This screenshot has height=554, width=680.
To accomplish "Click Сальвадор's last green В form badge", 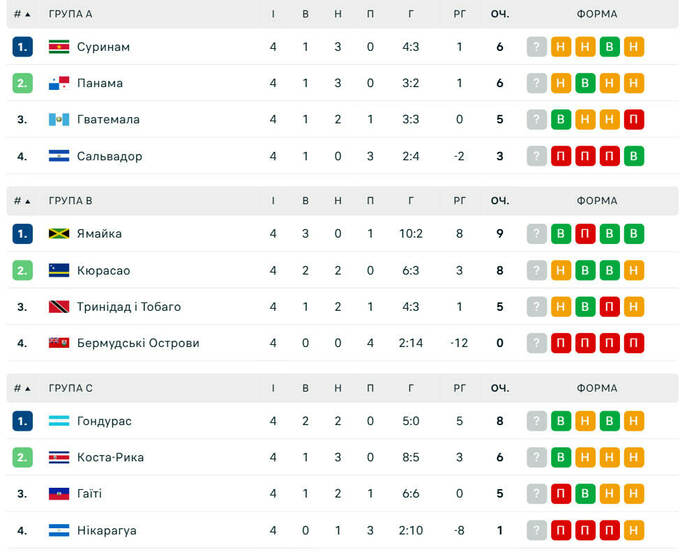I will pos(633,156).
